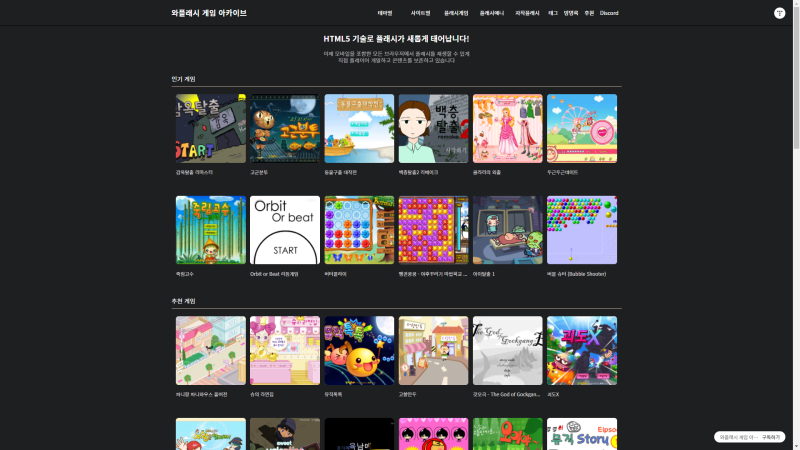Open the green 오이야 thumbnail in bottom row
The width and height of the screenshot is (800, 450).
tap(508, 434)
